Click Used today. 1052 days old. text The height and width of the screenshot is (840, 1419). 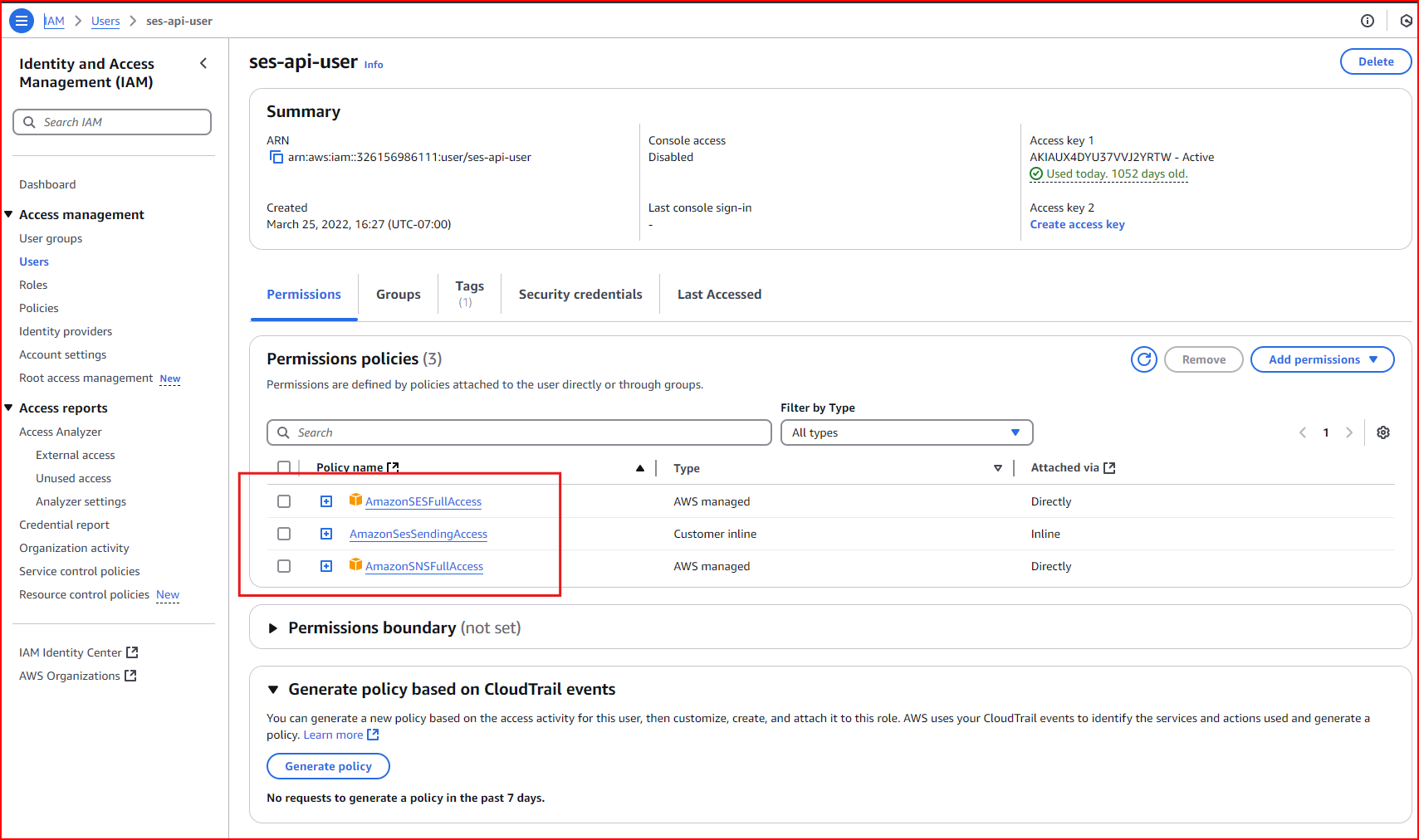(x=1117, y=173)
